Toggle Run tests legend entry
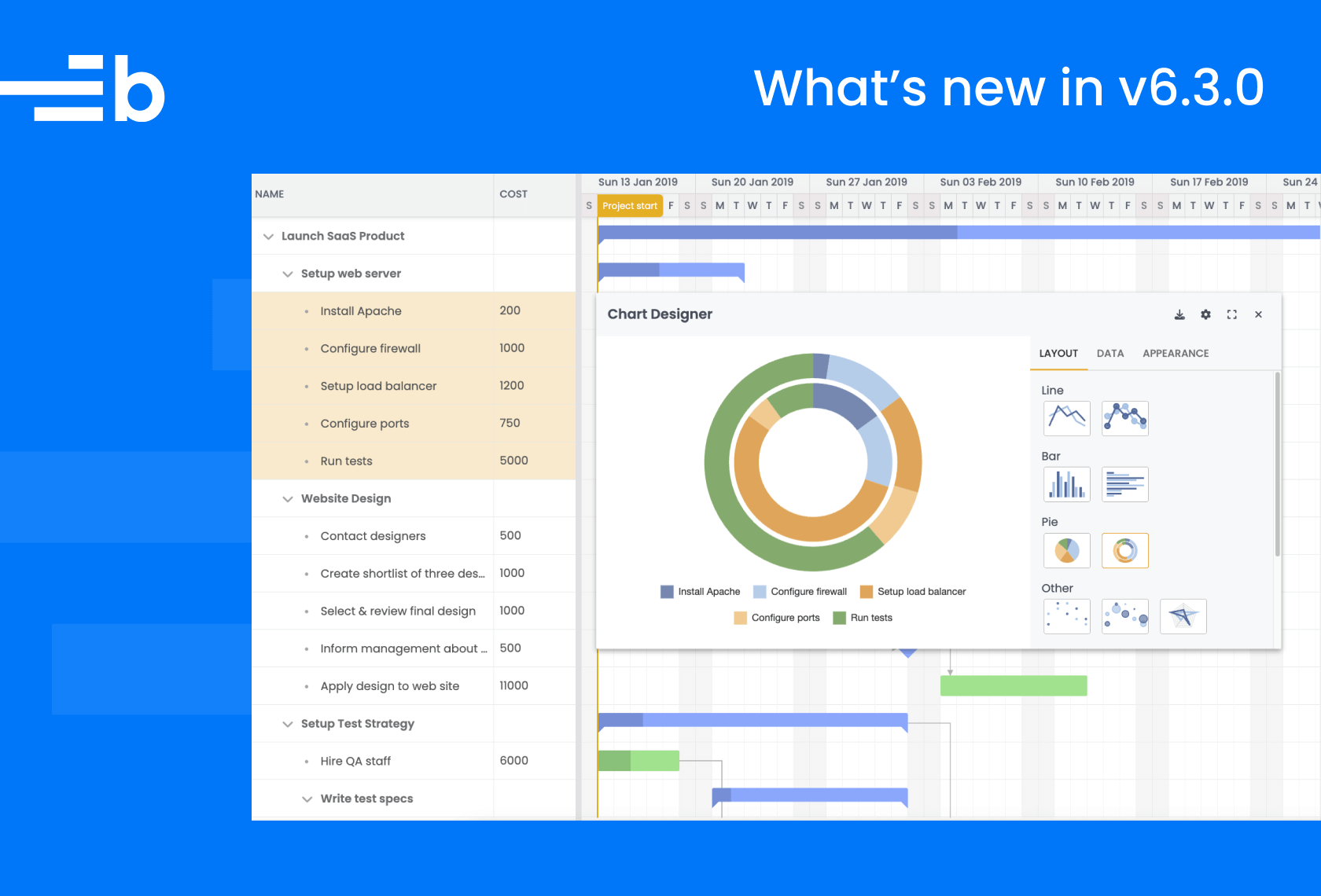Viewport: 1321px width, 896px height. click(x=863, y=618)
